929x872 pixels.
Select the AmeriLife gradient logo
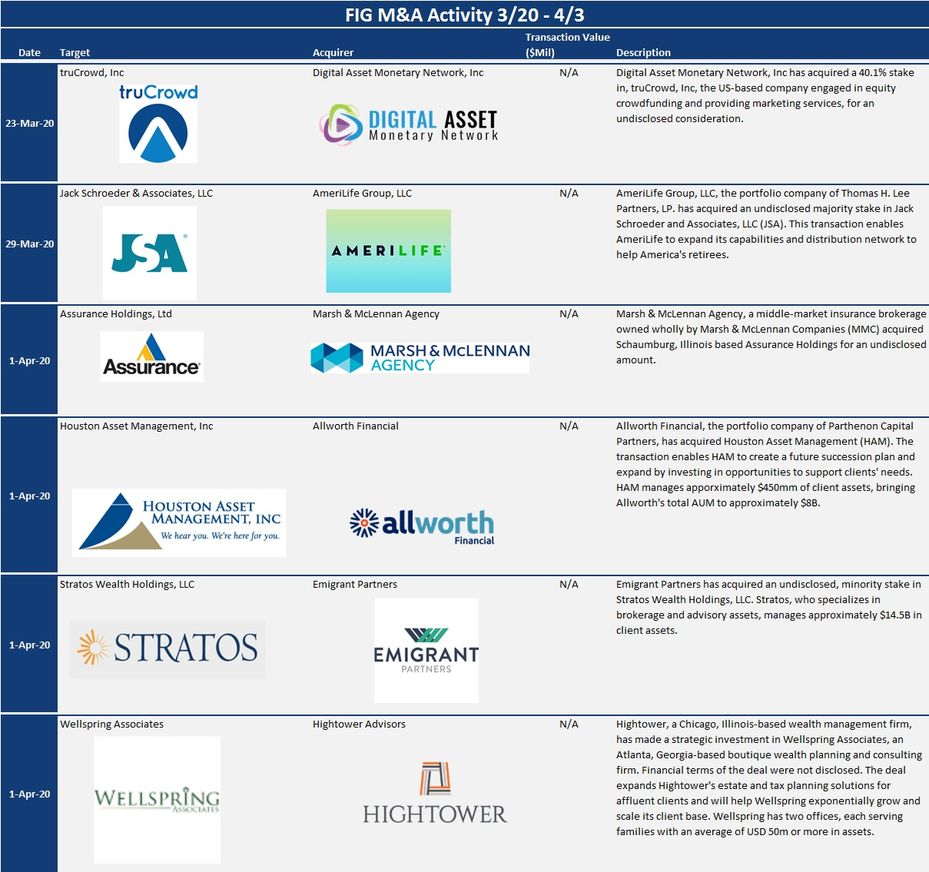pos(388,251)
